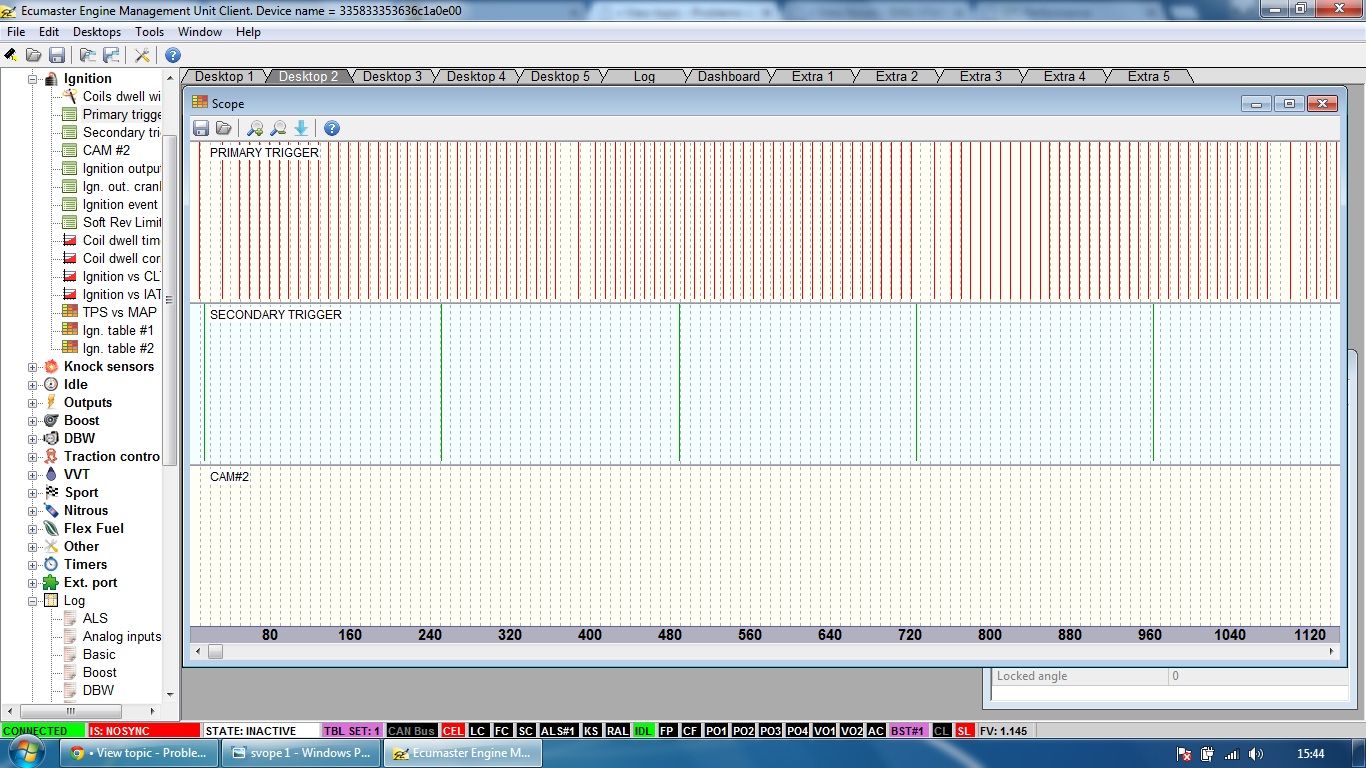Click the Scope save icon

click(201, 128)
